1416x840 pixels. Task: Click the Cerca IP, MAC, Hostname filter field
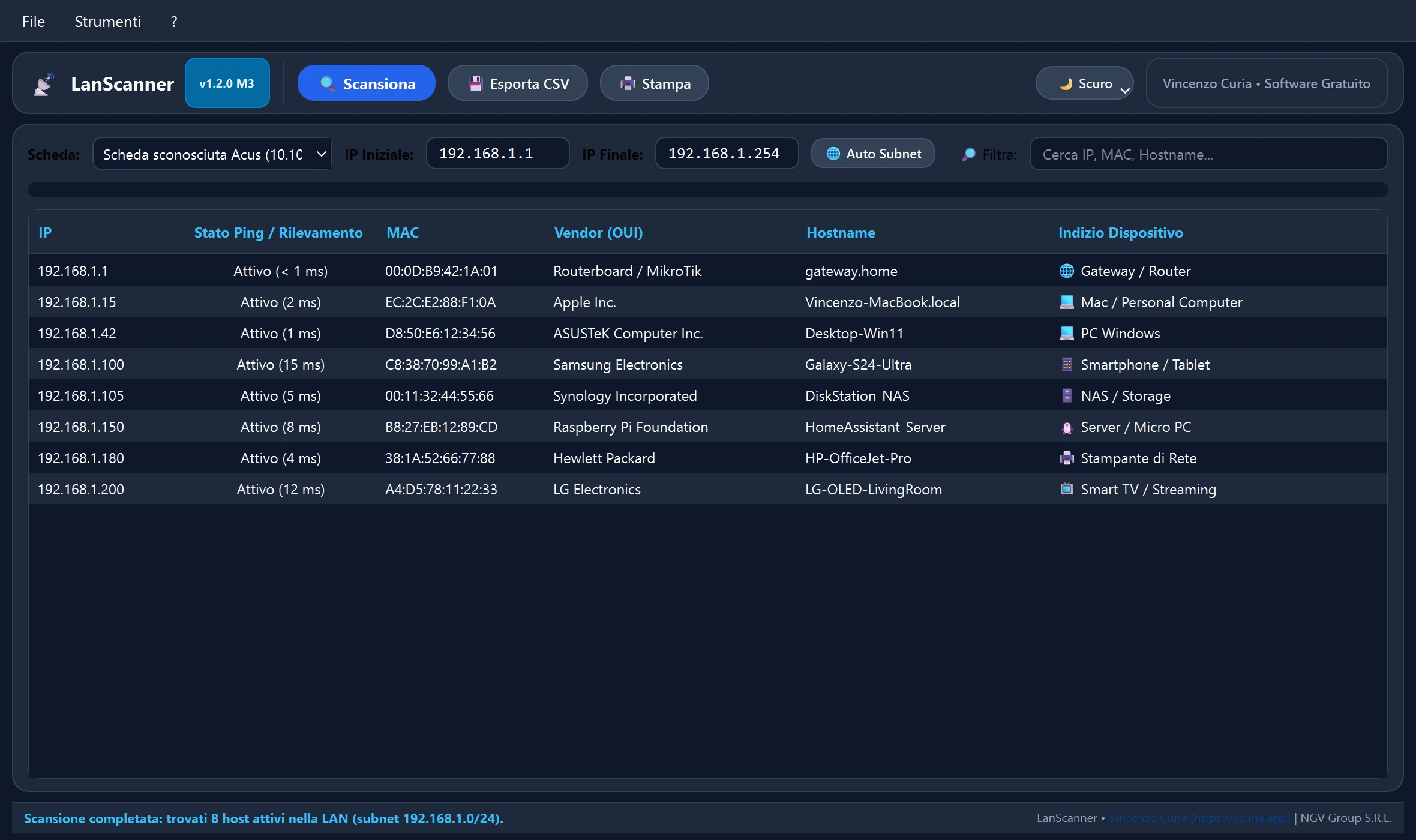(1209, 154)
